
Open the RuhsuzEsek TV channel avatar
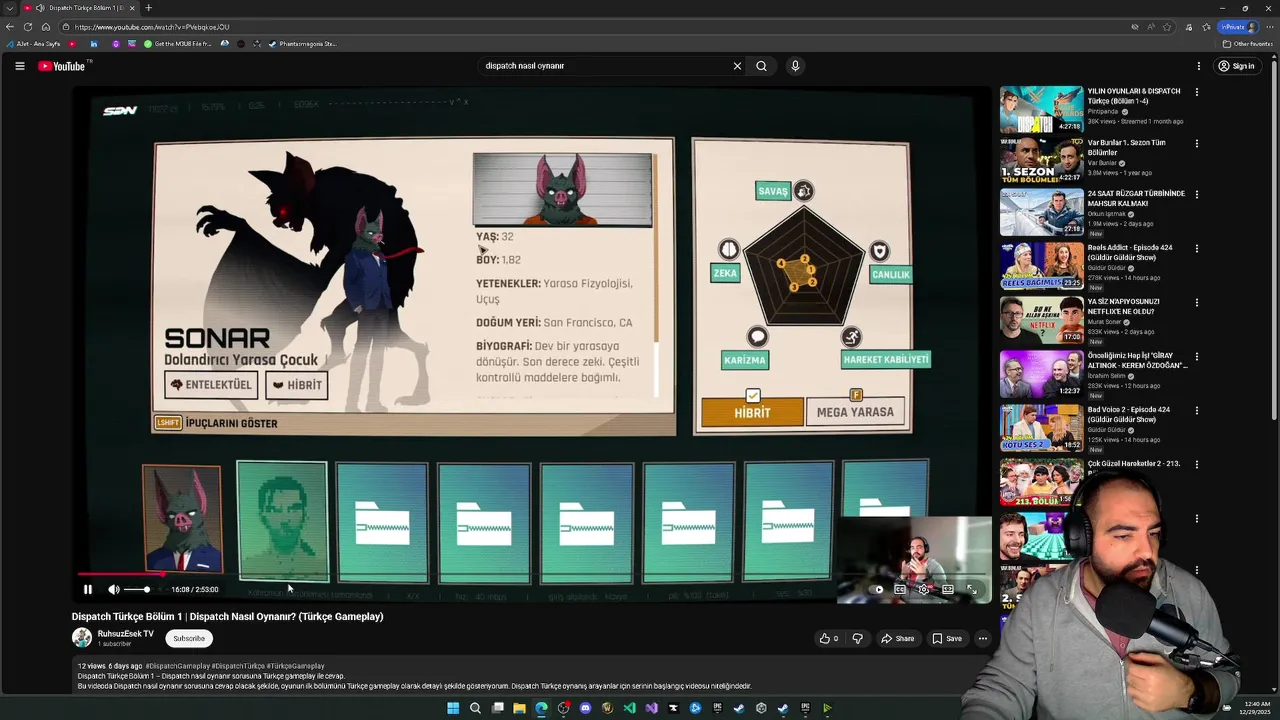click(x=82, y=637)
